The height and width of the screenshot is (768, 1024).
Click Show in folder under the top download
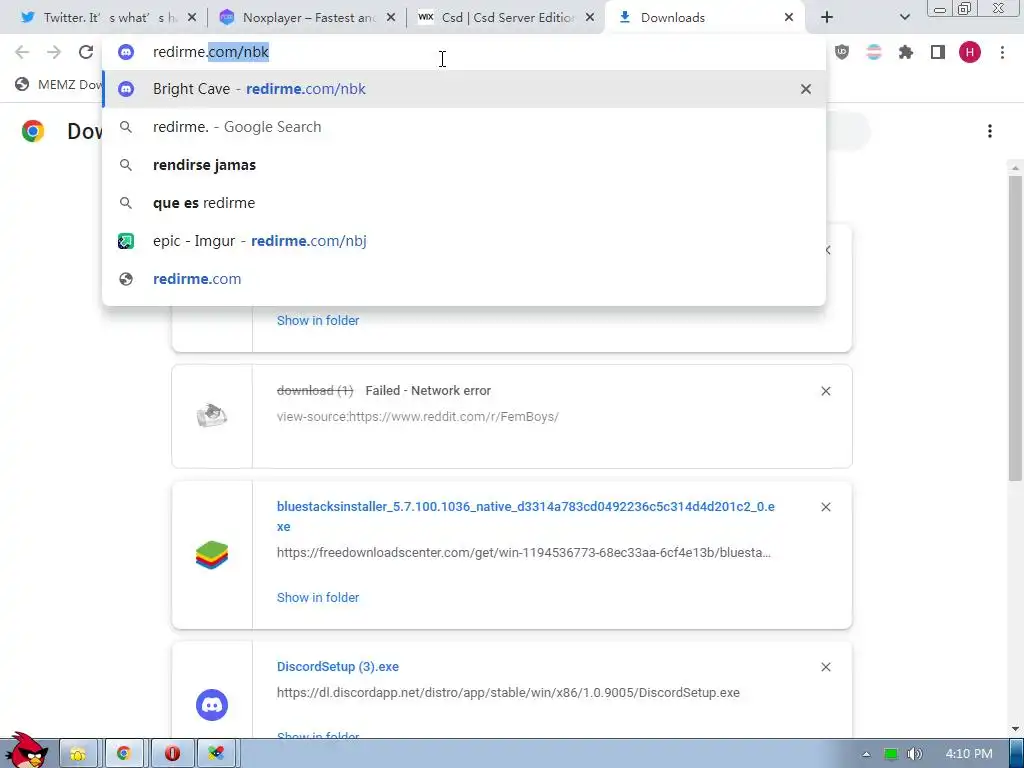tap(318, 321)
